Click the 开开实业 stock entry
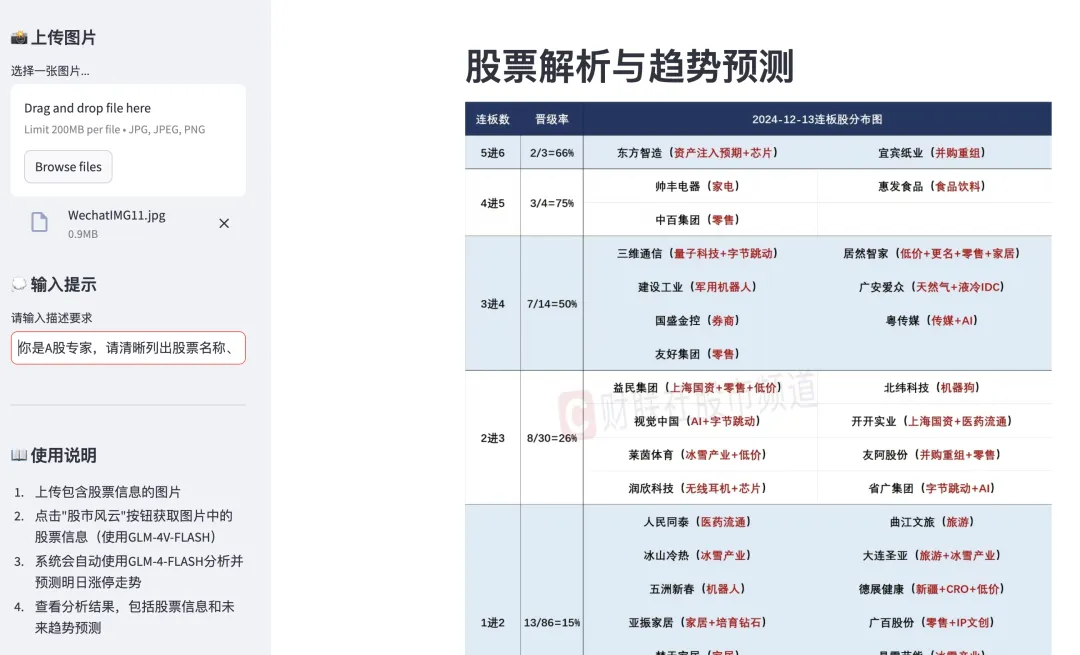 click(932, 421)
